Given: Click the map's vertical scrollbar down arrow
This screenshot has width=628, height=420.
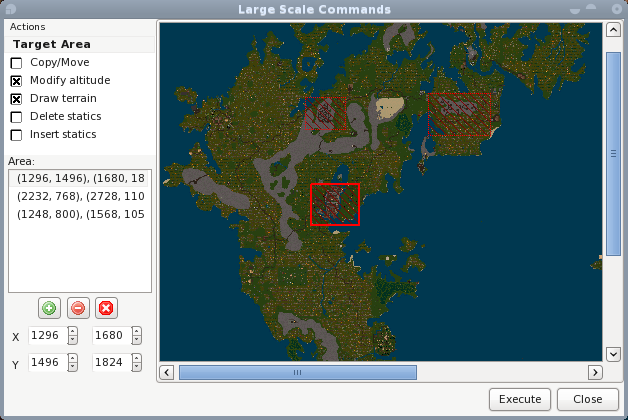Looking at the screenshot, I should (613, 354).
